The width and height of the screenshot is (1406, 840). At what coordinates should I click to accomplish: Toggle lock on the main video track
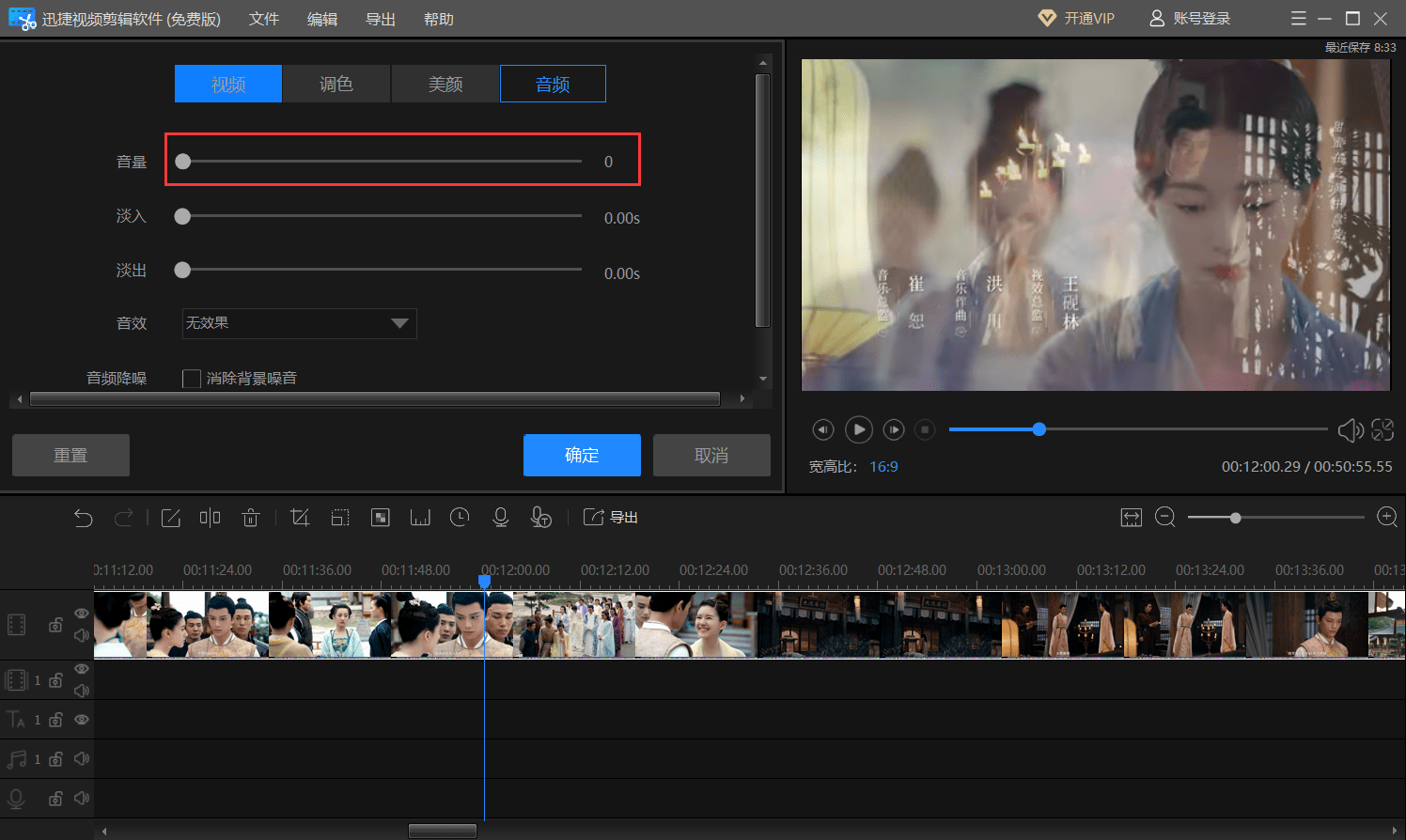pos(55,625)
